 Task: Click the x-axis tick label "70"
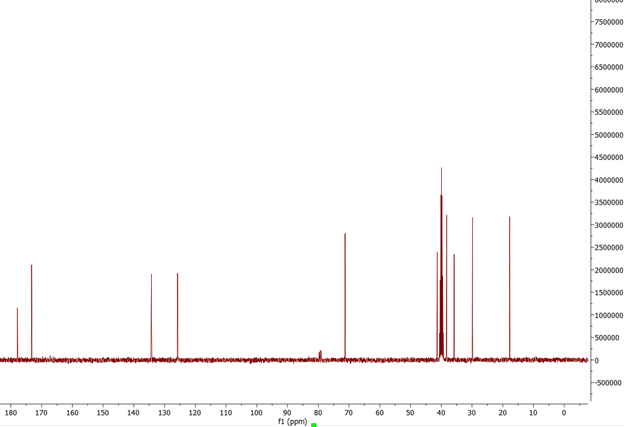point(349,413)
